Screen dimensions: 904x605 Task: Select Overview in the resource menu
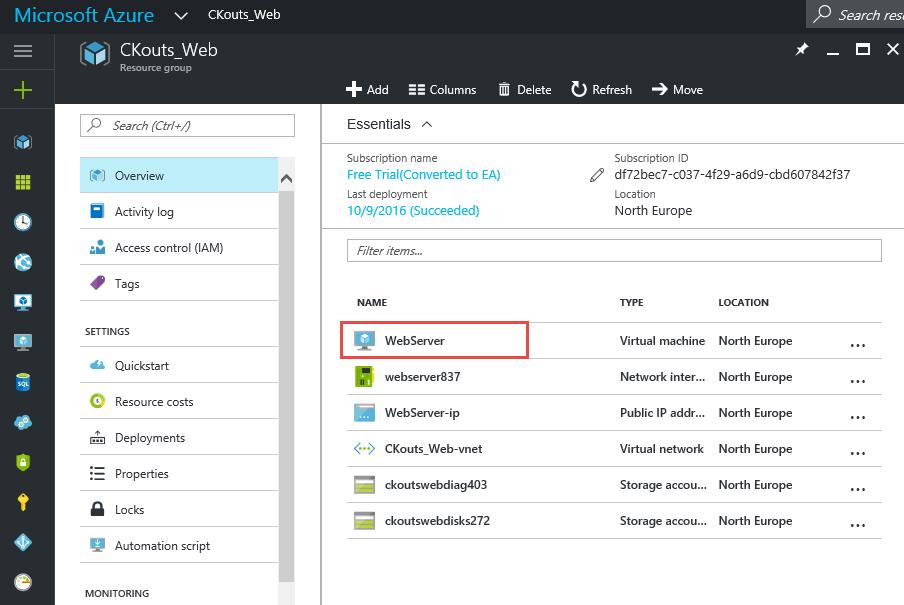click(x=179, y=175)
